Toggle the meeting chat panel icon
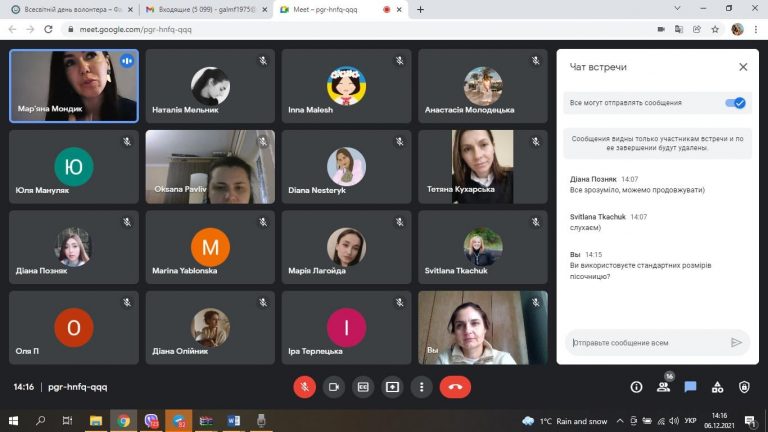The height and width of the screenshot is (432, 768). tap(690, 387)
